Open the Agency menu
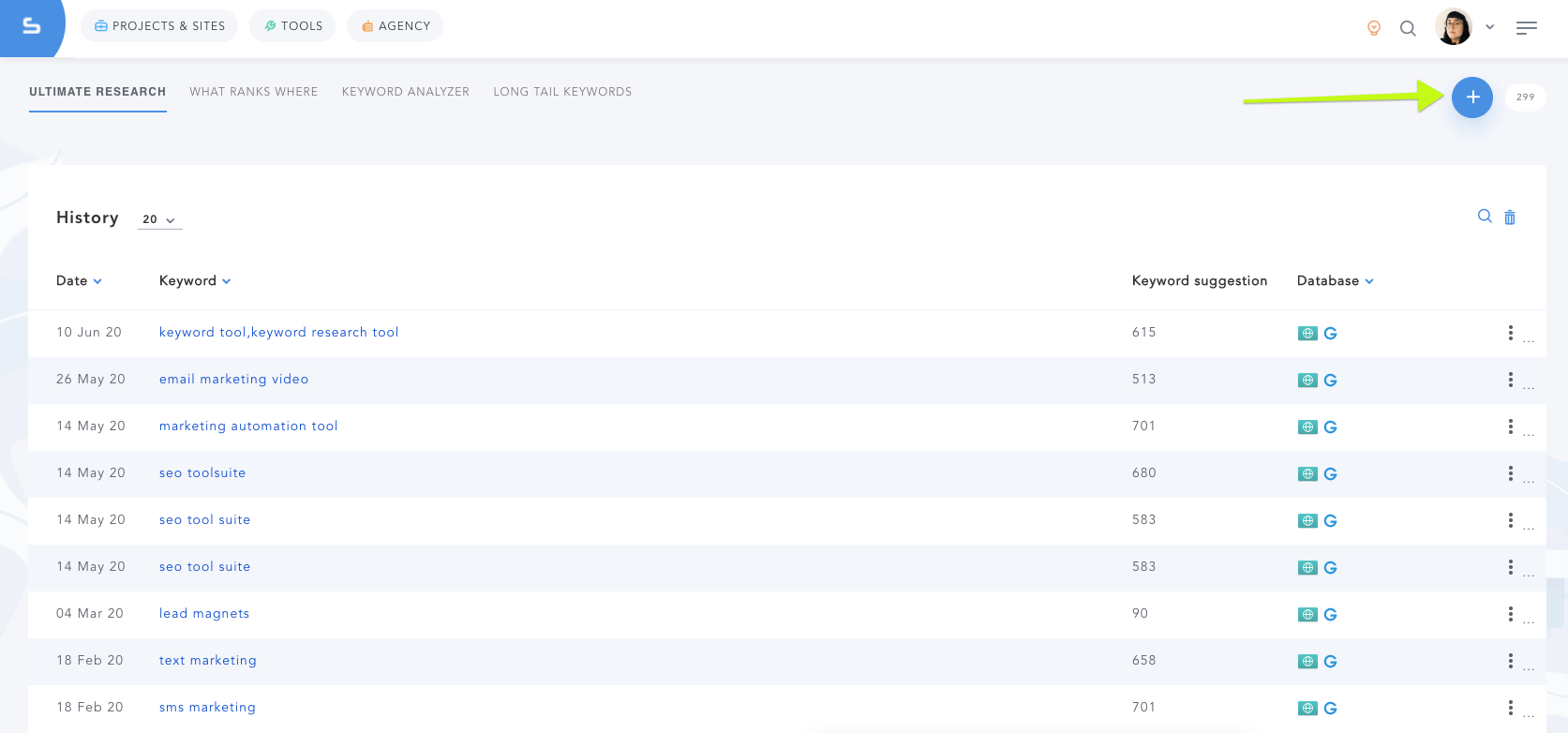This screenshot has height=733, width=1568. click(395, 26)
